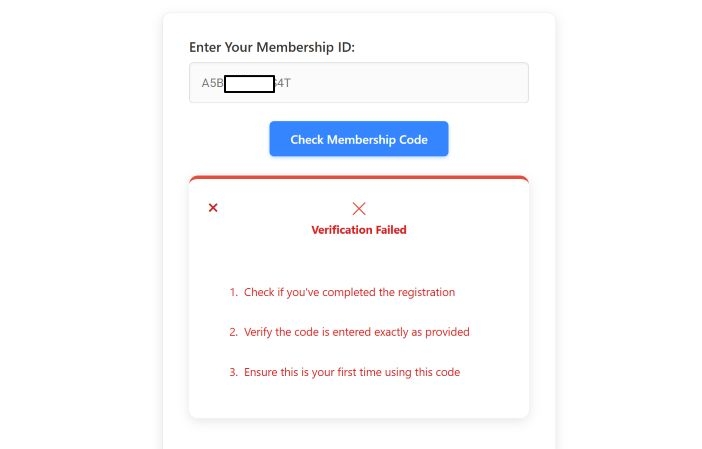Click the list number "1." marker
The height and width of the screenshot is (449, 702).
(233, 293)
